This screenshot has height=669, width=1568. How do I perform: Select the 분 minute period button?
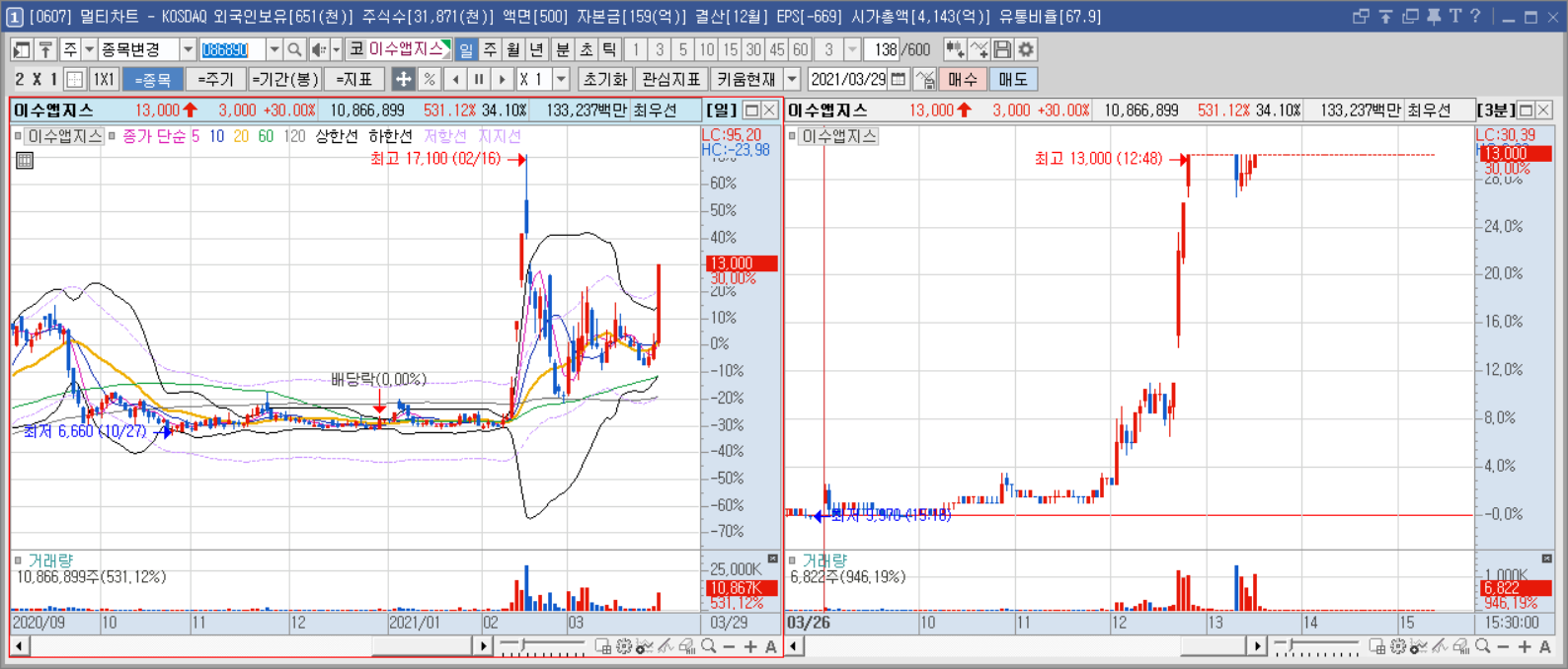point(562,49)
